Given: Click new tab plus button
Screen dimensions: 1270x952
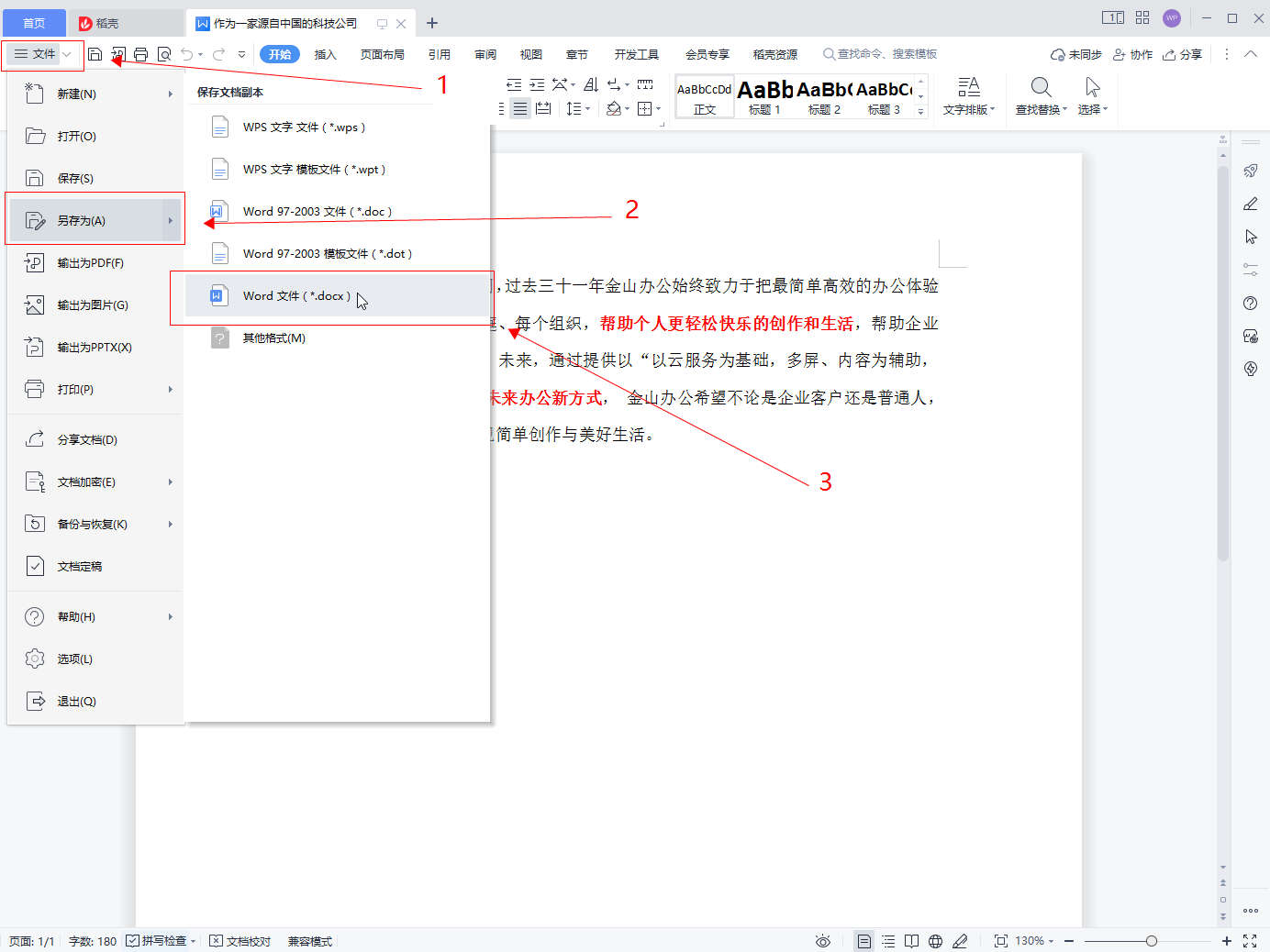Looking at the screenshot, I should (432, 23).
